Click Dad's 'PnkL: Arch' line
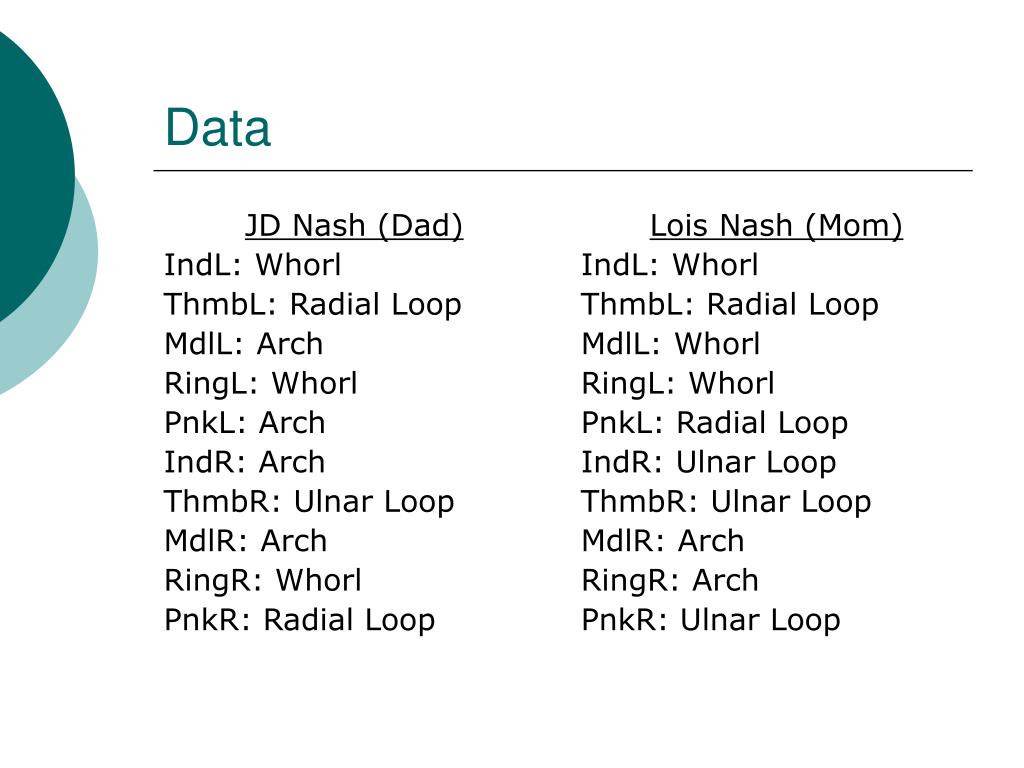 point(244,423)
